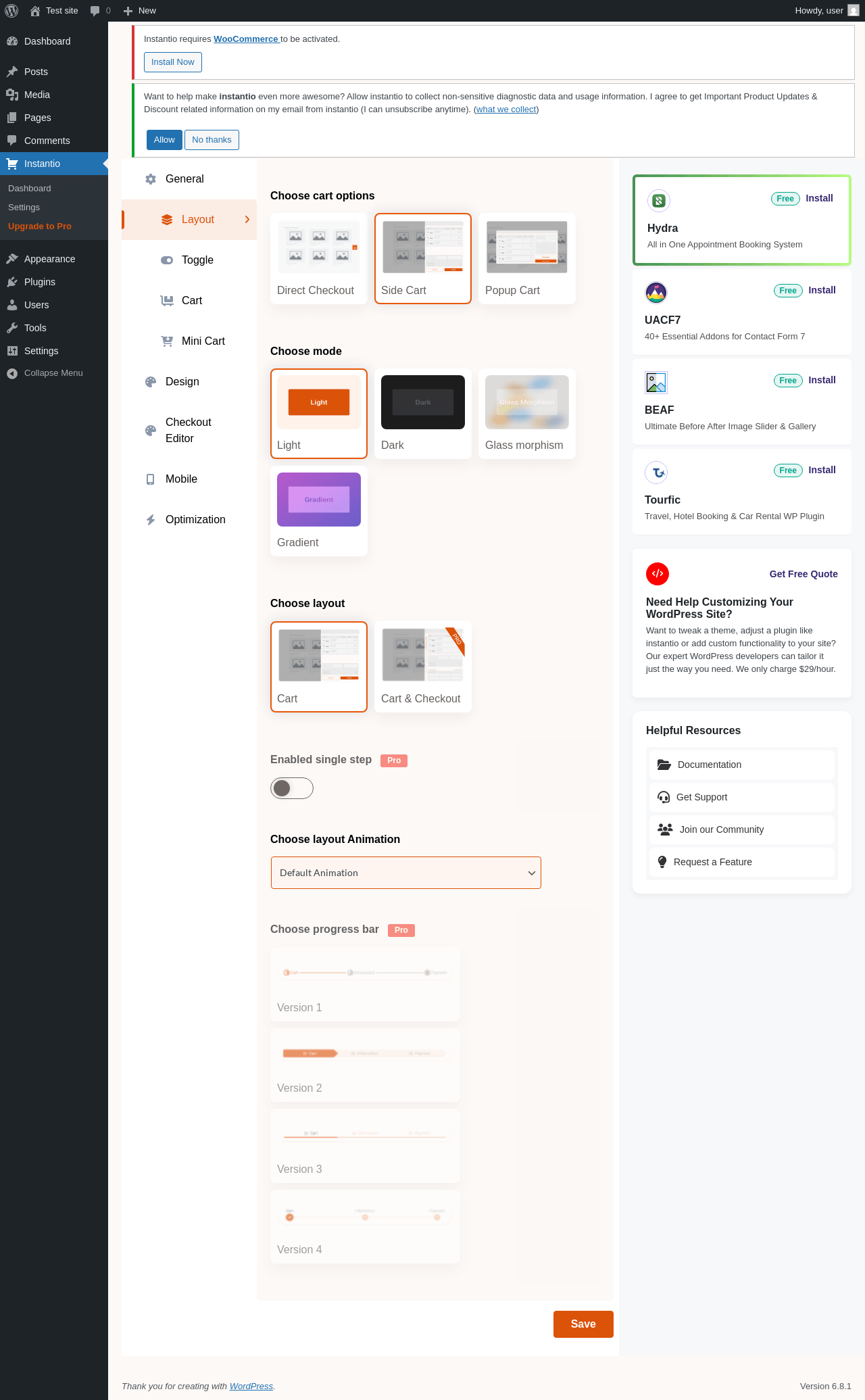Open the Documentation resource
The image size is (865, 1400).
coord(742,765)
